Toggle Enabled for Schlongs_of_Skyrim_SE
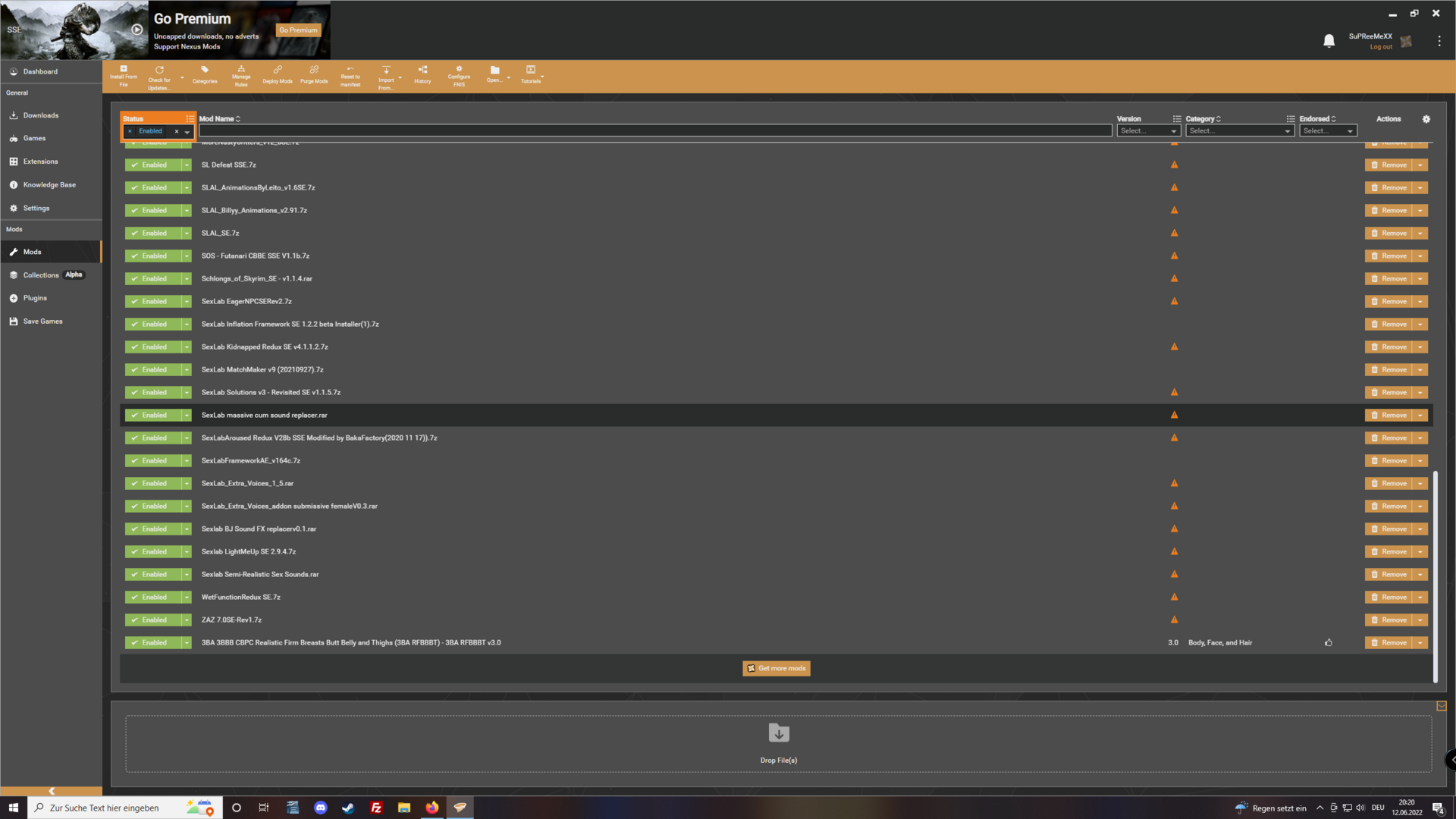 click(x=153, y=278)
